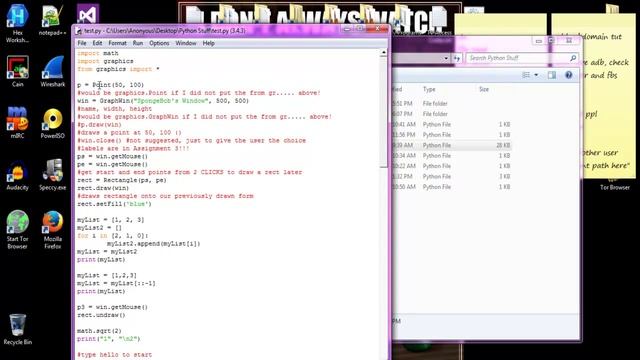
Task: Expand the Explorer address bar history dropdown
Action: (446, 58)
